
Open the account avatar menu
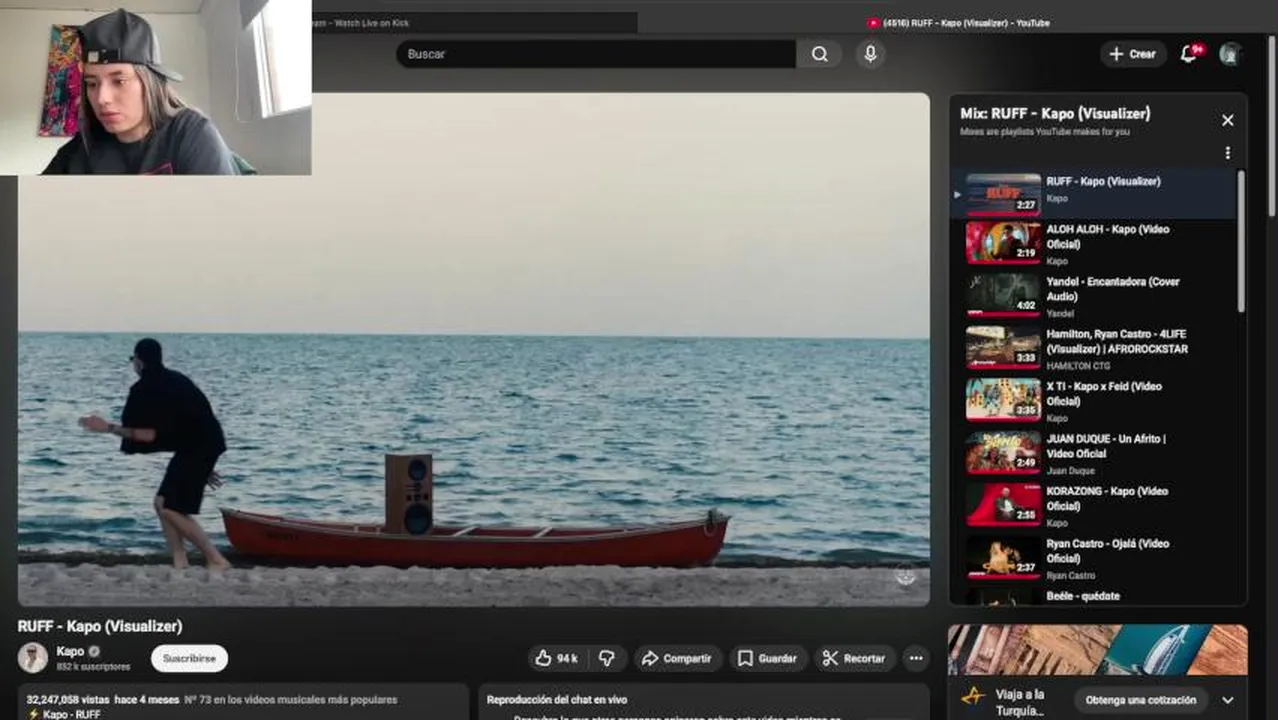coord(1230,54)
